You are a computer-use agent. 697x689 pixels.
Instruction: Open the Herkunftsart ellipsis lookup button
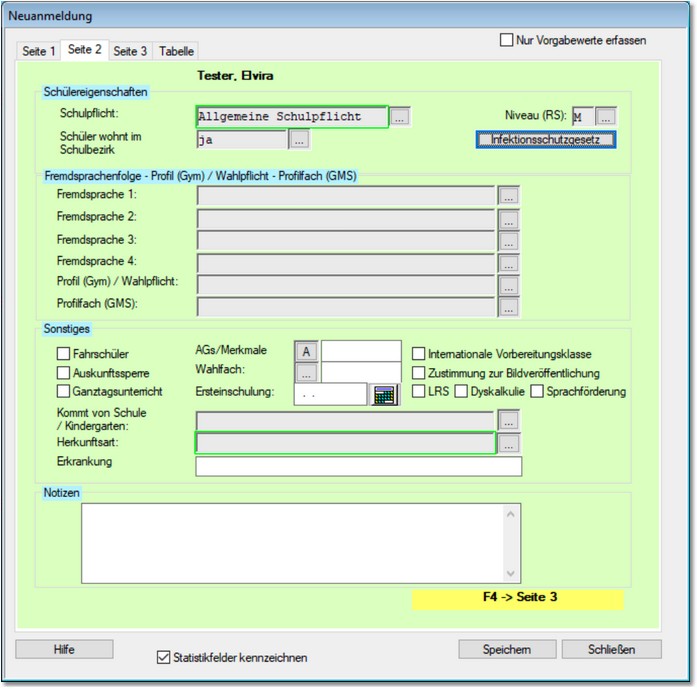point(509,442)
